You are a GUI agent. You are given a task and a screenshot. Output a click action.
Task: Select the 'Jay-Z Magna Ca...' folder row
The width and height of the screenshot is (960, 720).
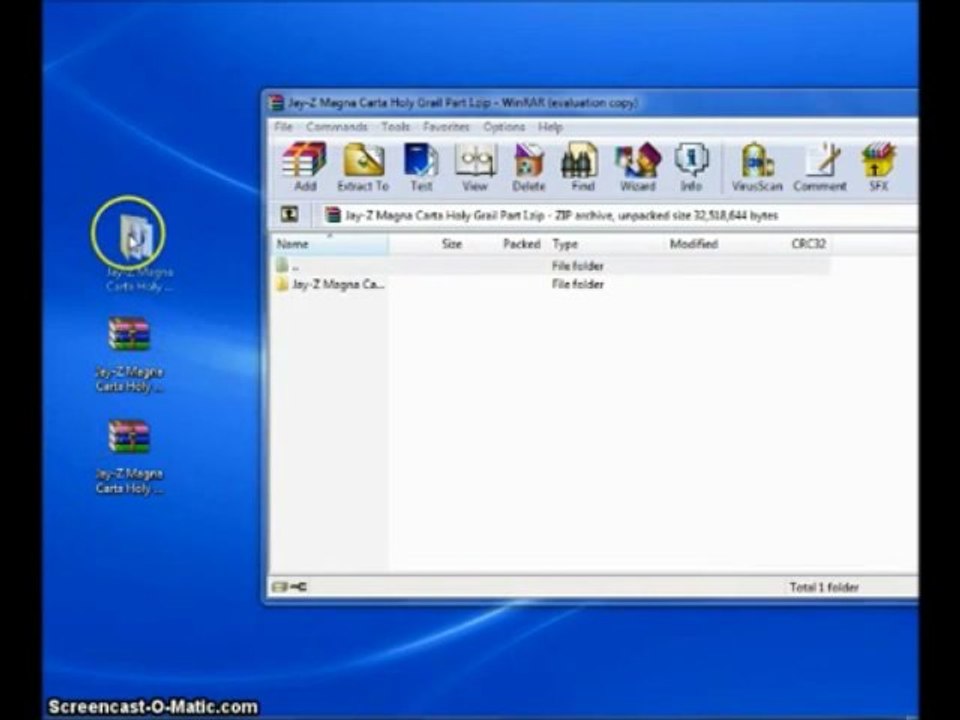click(x=550, y=284)
